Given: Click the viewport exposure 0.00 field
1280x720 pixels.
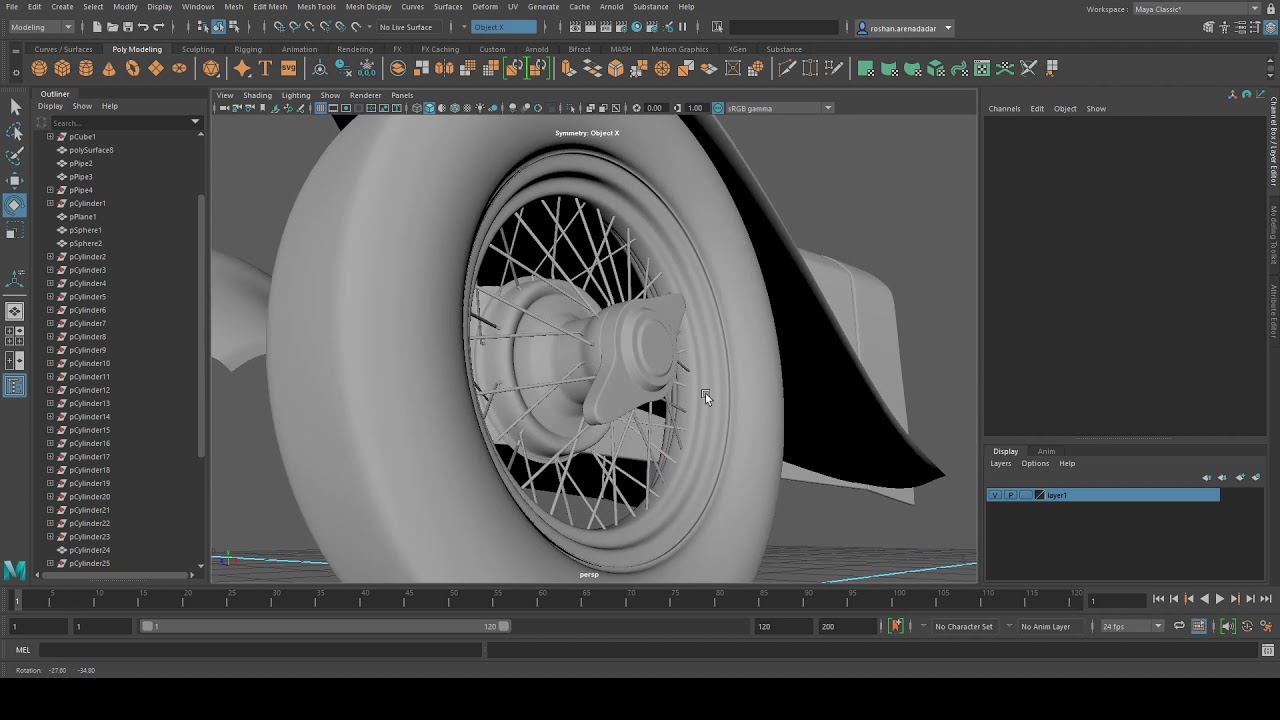Looking at the screenshot, I should tap(654, 108).
